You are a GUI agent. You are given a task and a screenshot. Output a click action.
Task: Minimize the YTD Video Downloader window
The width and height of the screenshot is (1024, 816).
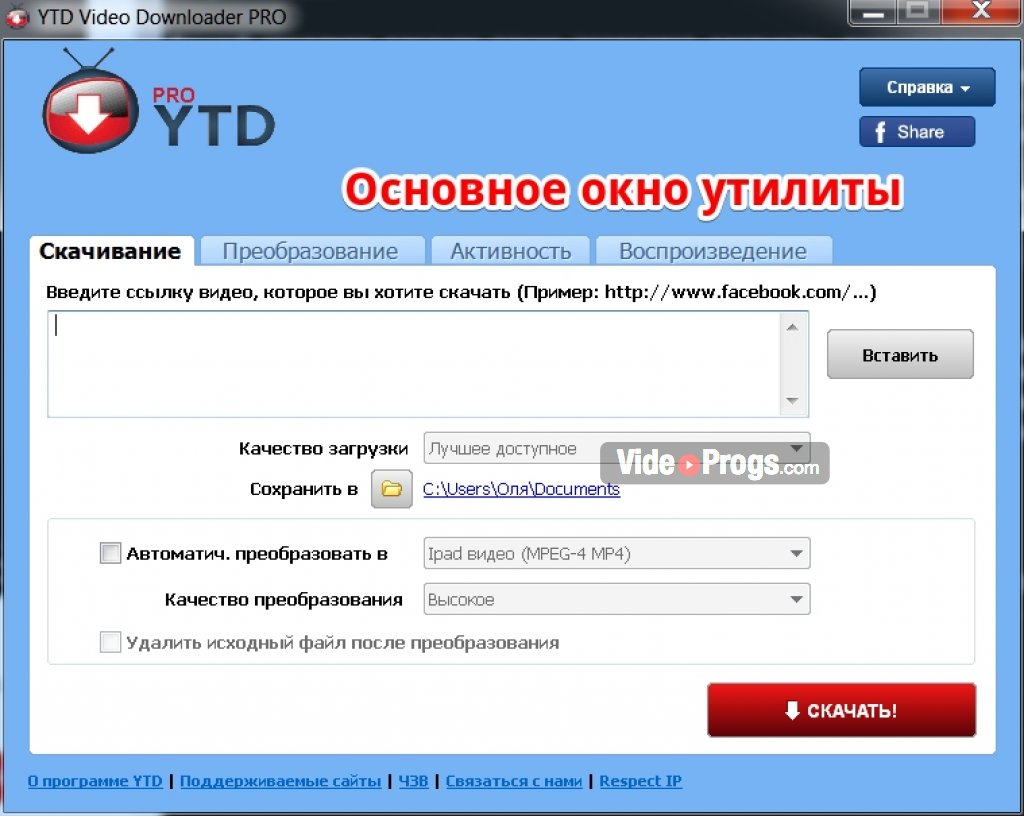coord(874,12)
